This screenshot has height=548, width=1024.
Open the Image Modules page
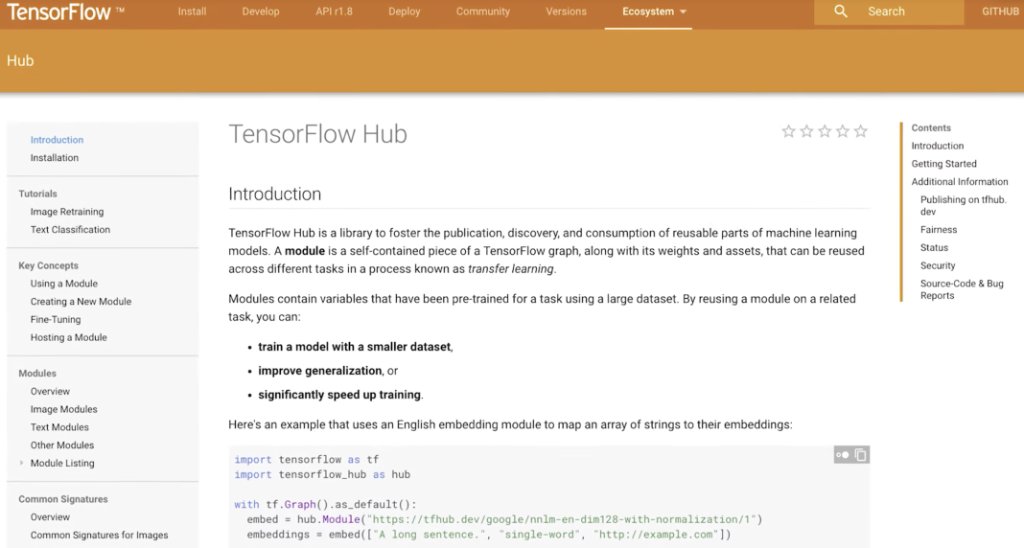click(x=63, y=409)
